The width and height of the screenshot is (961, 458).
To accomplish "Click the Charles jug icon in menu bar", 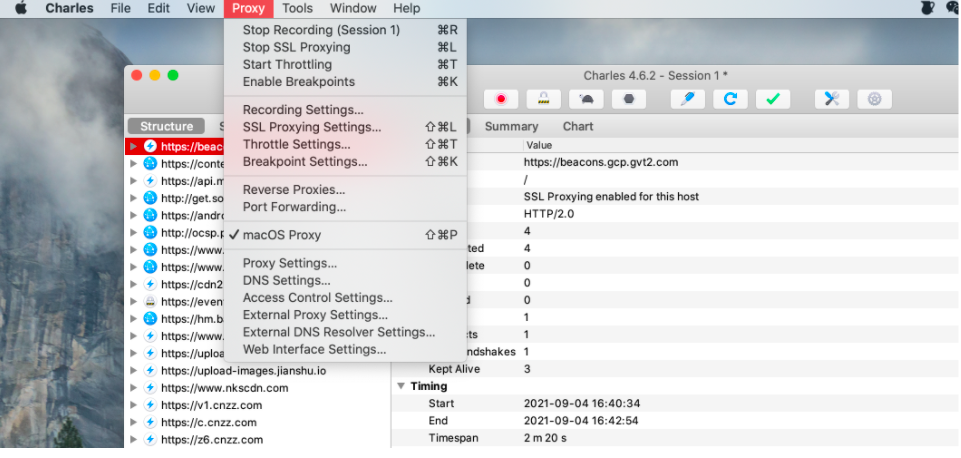I will (927, 8).
